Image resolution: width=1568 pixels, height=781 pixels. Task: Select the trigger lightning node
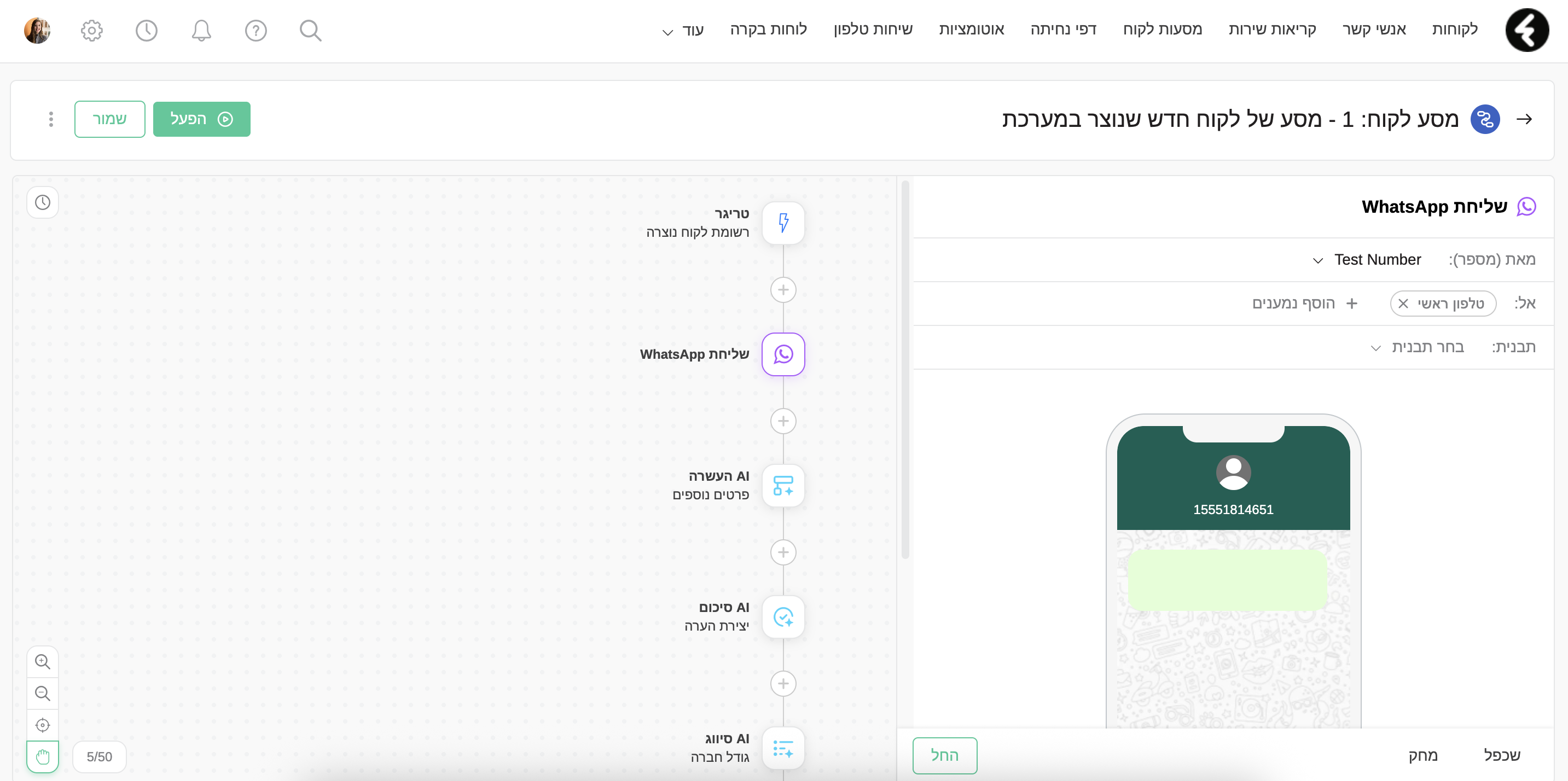(x=783, y=223)
